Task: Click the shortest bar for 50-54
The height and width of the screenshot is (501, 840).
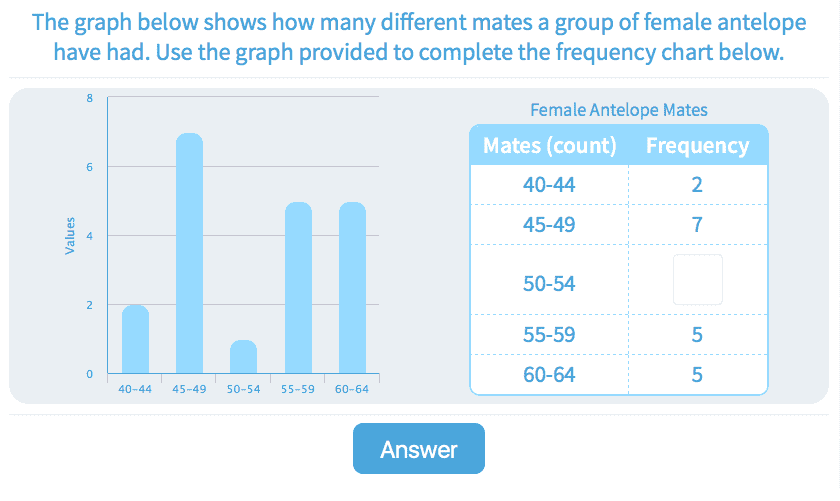Action: [243, 358]
